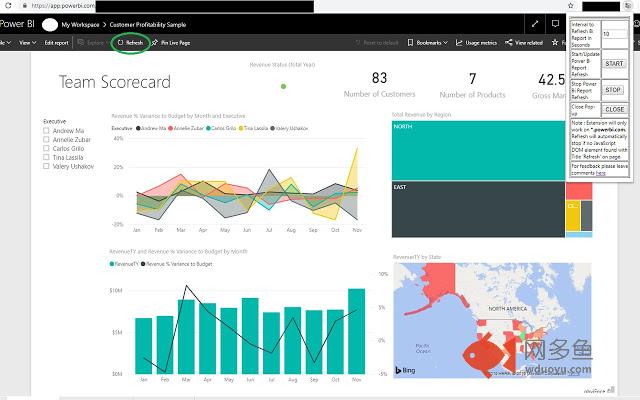Click the feedback comments 'here' link

point(601,173)
